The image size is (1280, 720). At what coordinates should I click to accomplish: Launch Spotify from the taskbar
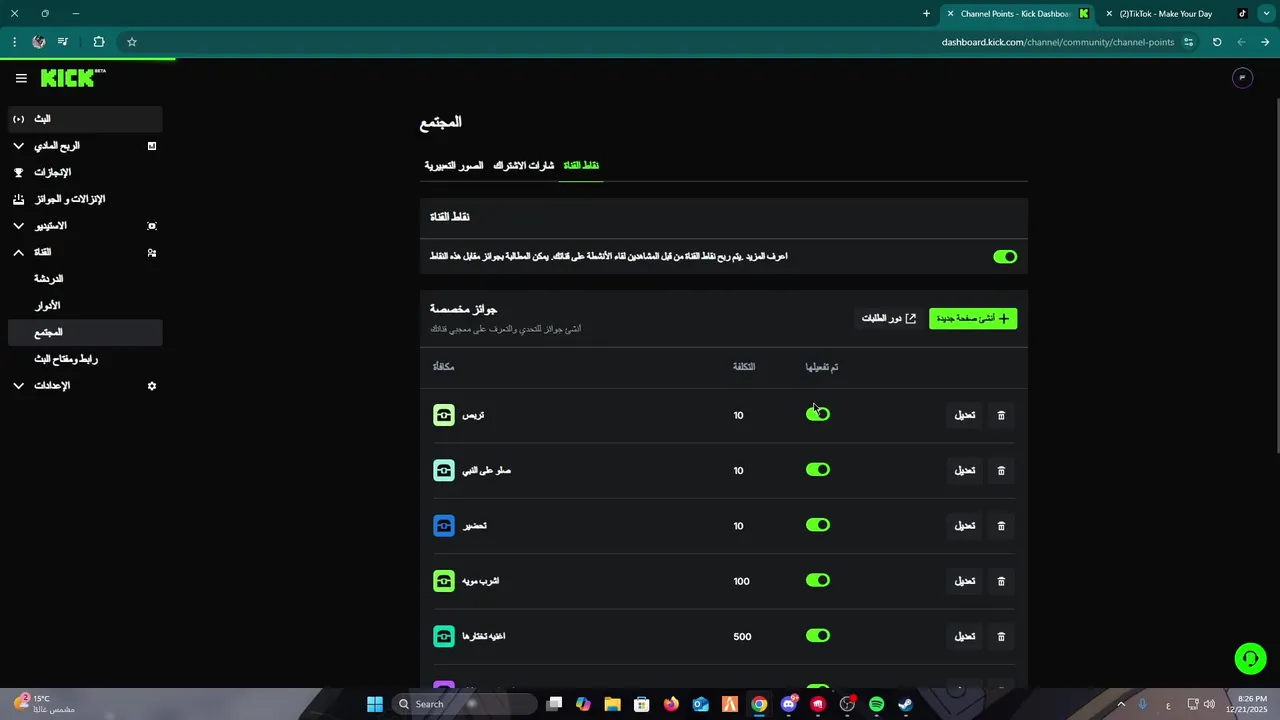coord(877,704)
